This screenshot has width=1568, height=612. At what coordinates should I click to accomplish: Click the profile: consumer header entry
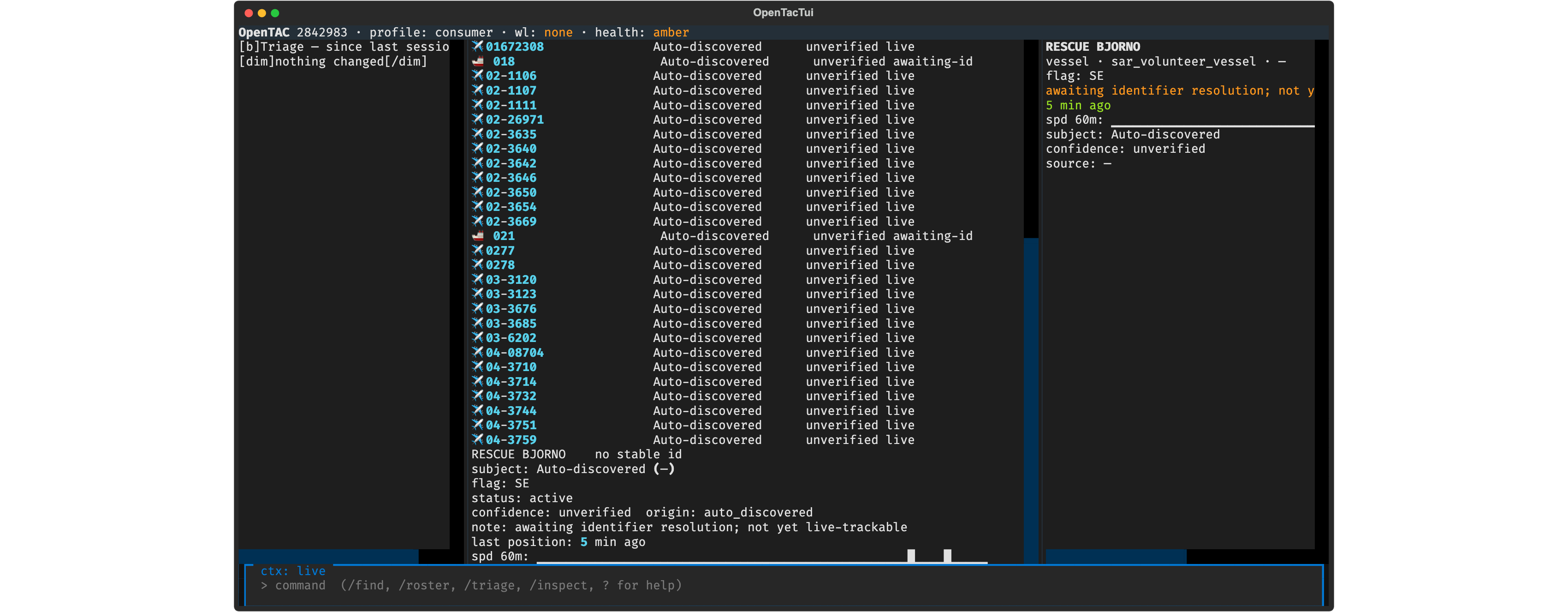click(x=431, y=32)
